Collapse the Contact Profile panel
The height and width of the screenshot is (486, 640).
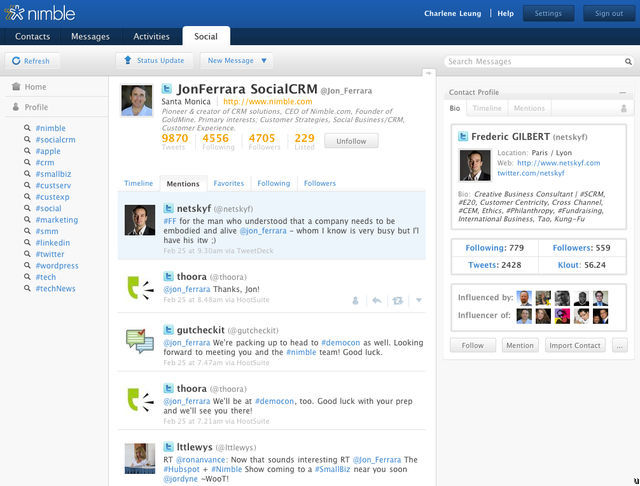tap(622, 93)
